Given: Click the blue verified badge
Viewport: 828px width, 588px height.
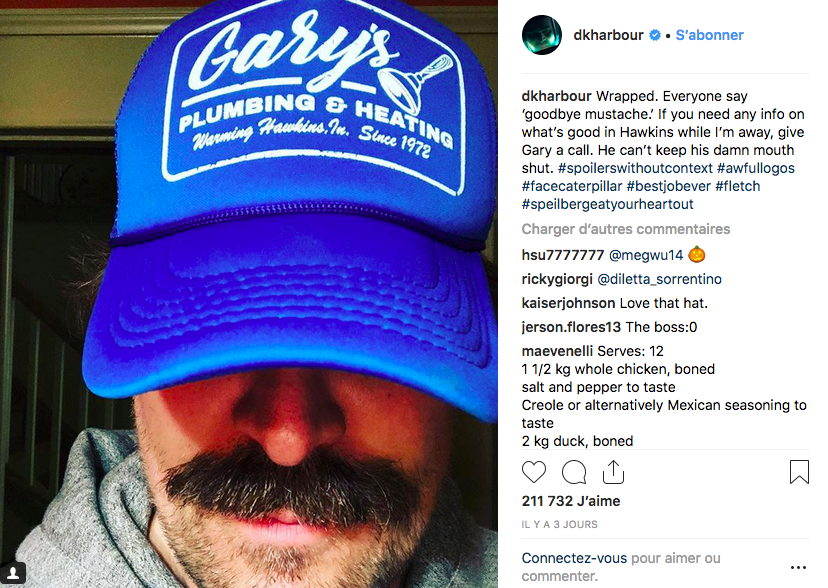Looking at the screenshot, I should [x=655, y=35].
